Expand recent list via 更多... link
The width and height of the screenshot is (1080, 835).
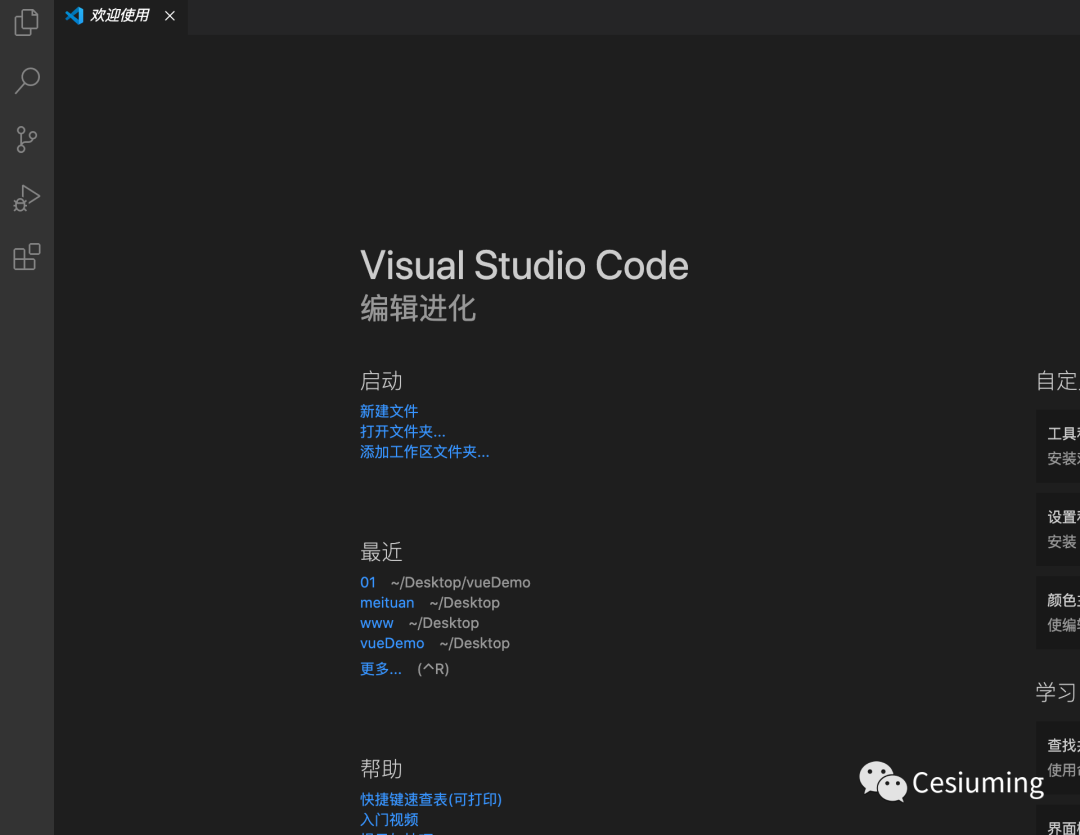coord(380,668)
